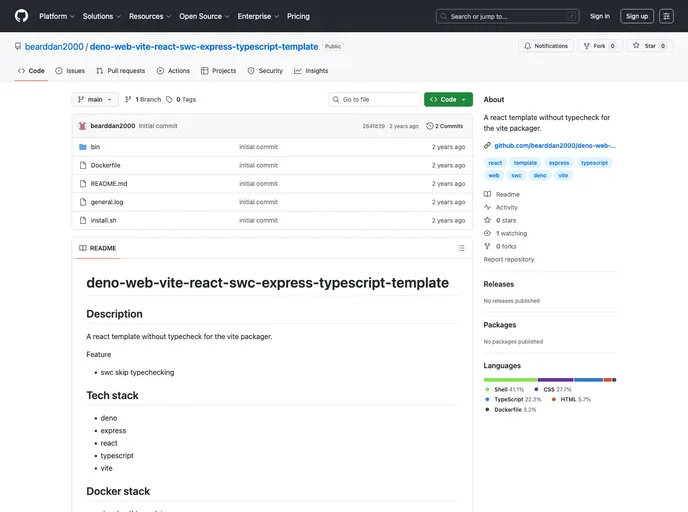Click the Sign up button
The height and width of the screenshot is (512, 688).
tap(636, 16)
